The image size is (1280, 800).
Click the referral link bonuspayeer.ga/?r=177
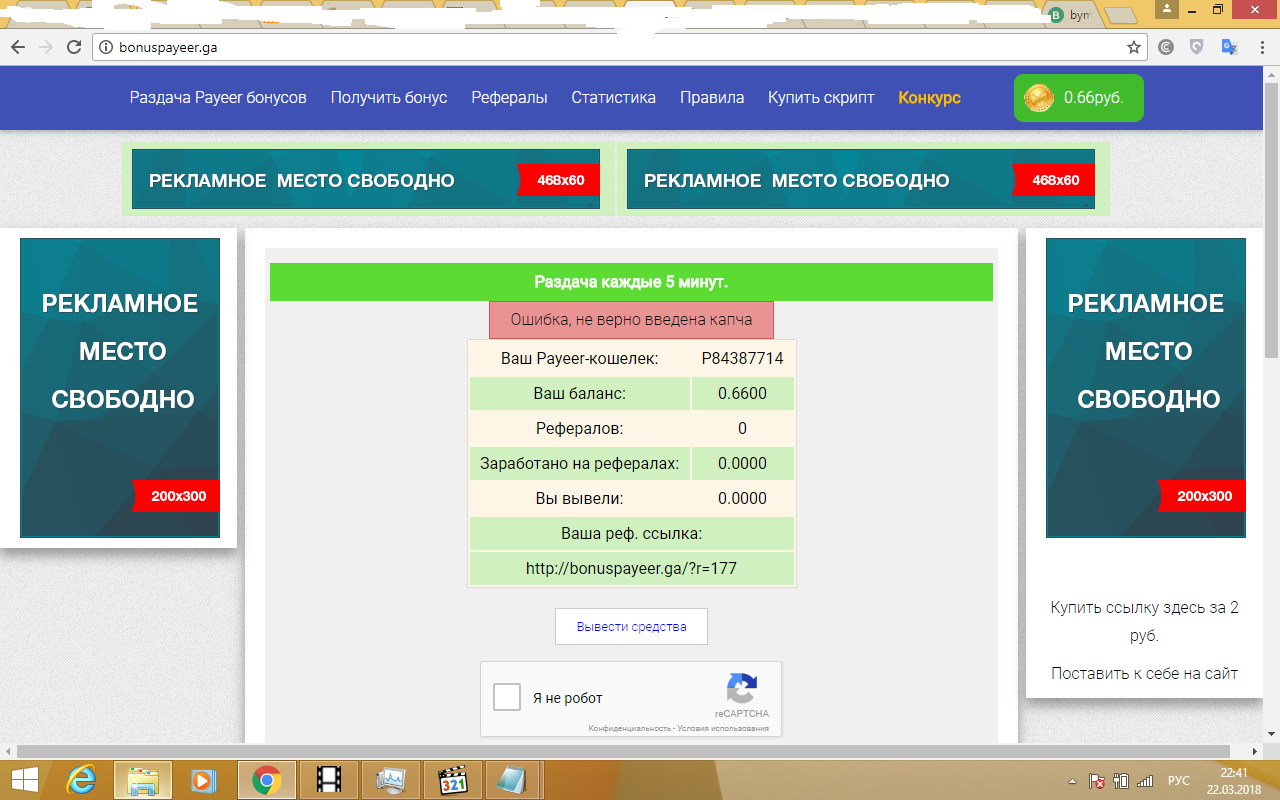coord(631,569)
